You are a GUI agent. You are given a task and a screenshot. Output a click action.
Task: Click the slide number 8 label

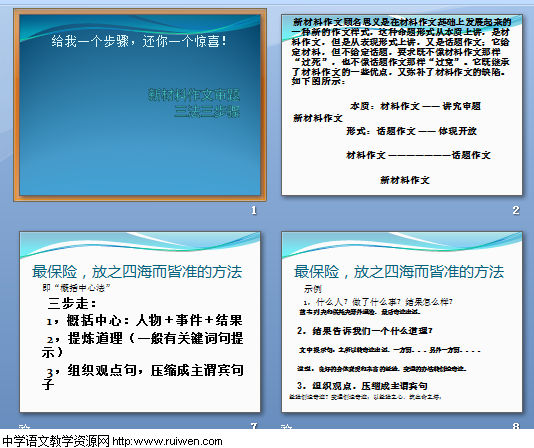[516, 426]
